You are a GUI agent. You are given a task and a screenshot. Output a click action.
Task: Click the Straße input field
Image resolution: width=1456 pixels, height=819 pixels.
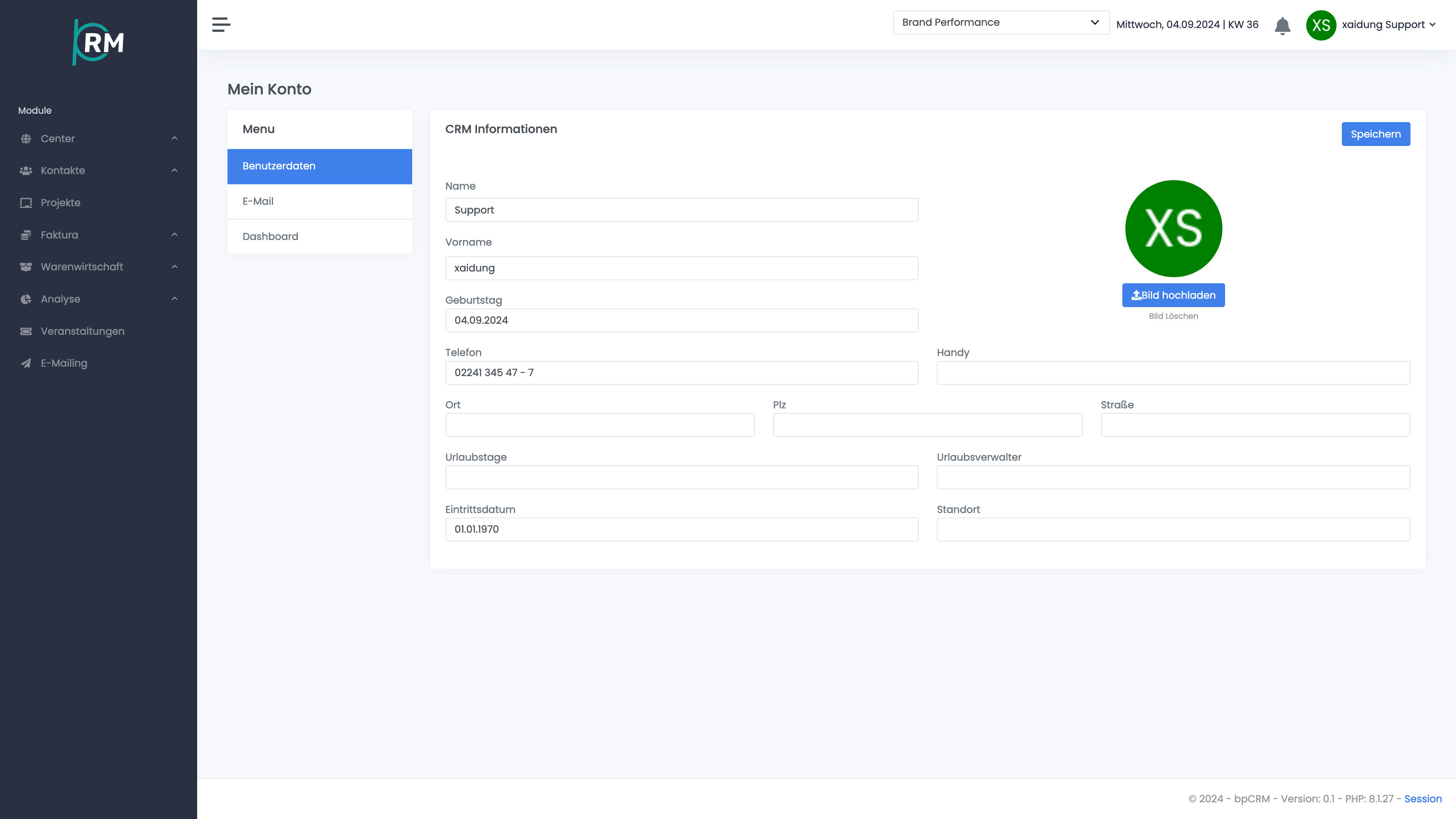(1255, 425)
